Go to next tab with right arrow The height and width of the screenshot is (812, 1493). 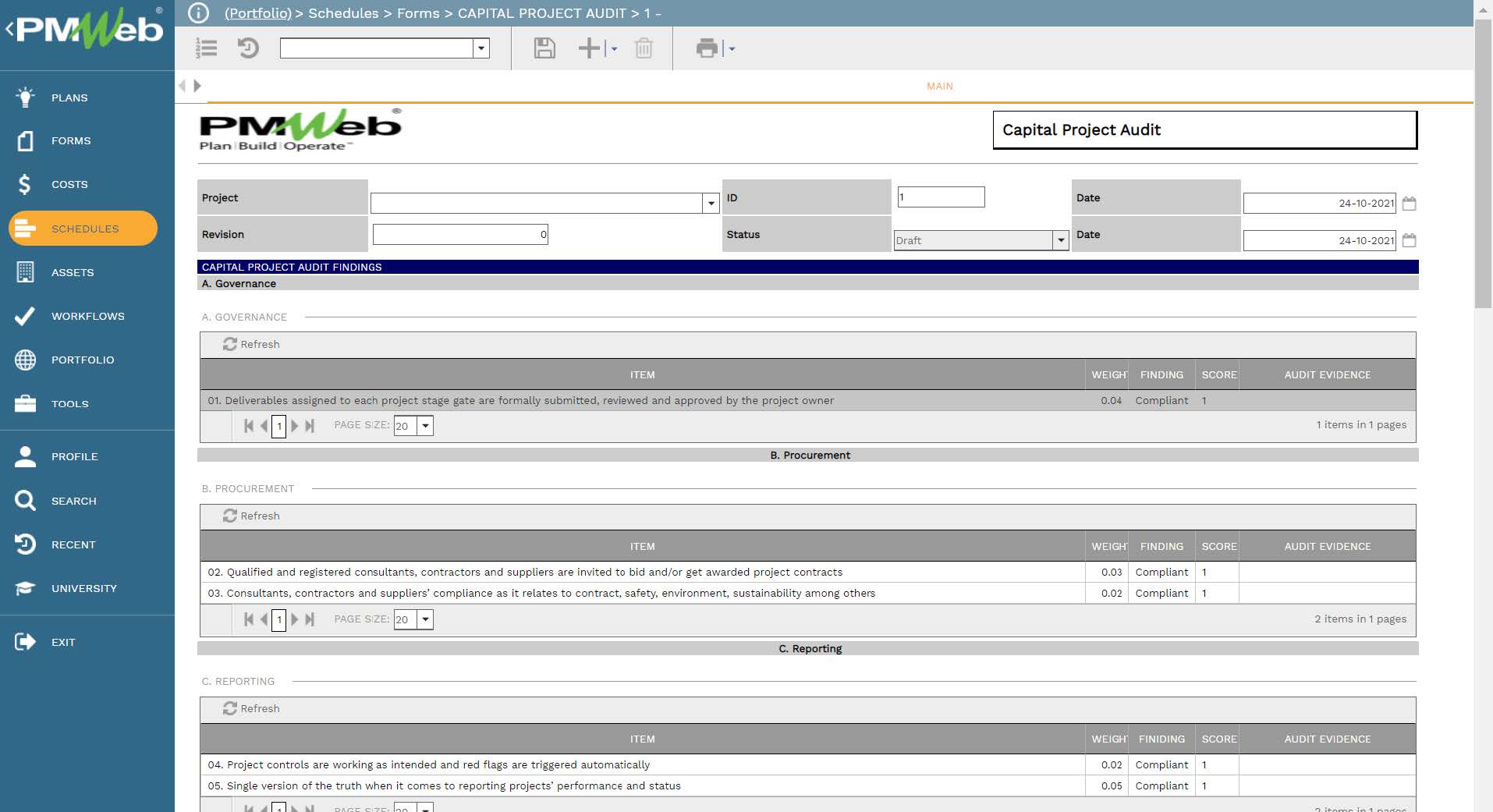tap(197, 86)
